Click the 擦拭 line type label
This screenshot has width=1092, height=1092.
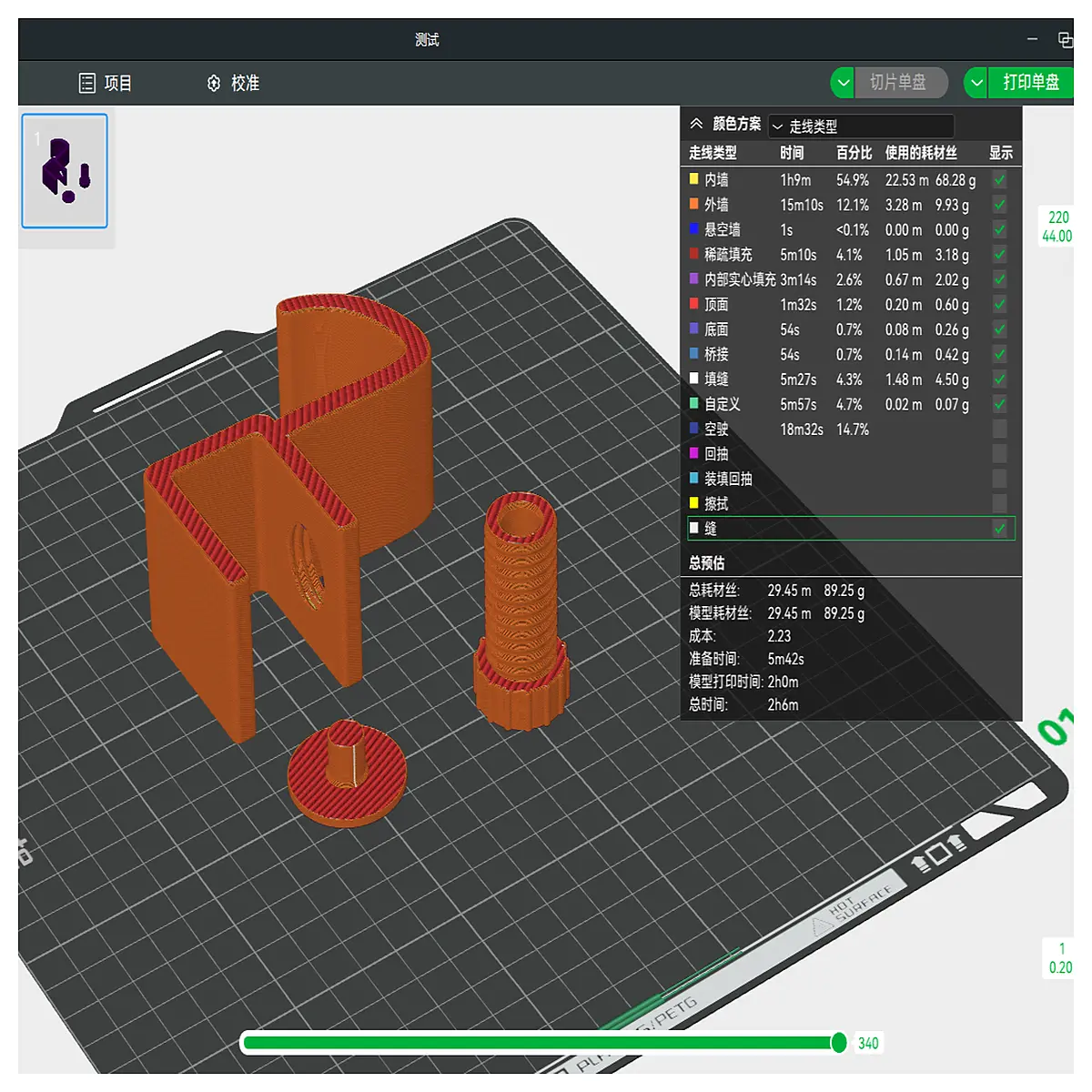click(x=716, y=504)
